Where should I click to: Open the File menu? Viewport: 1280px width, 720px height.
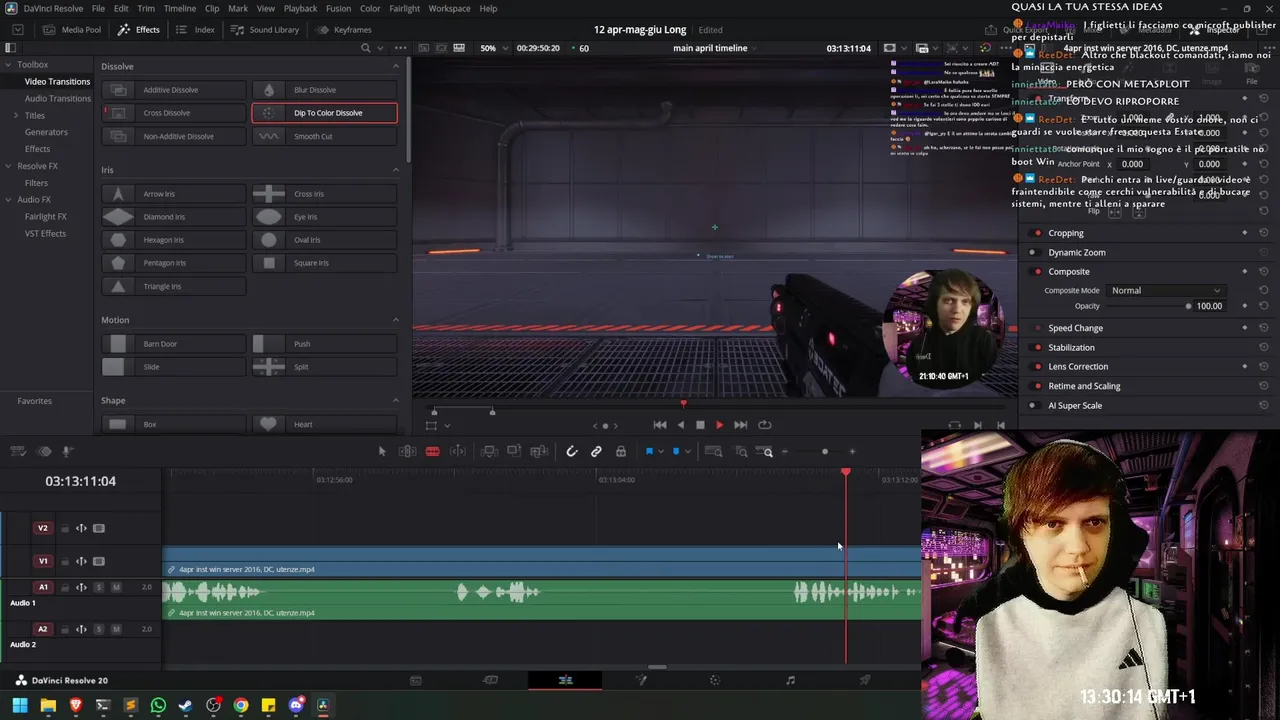pos(98,8)
